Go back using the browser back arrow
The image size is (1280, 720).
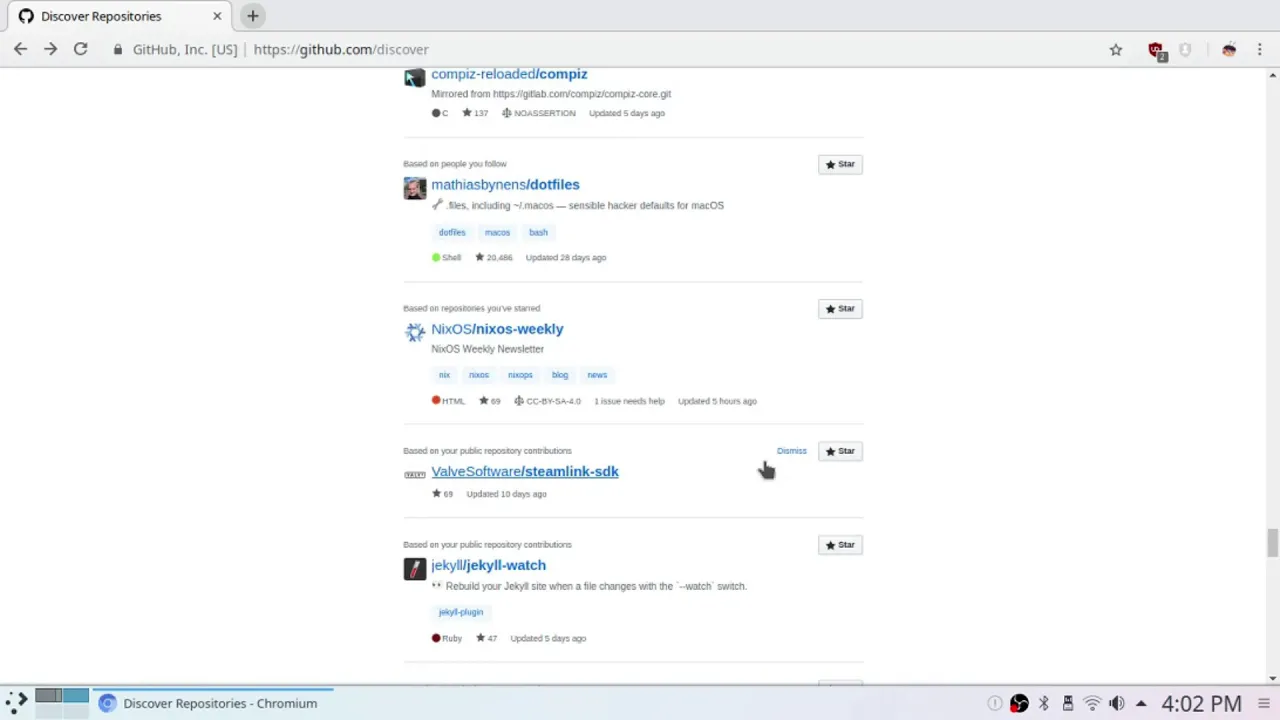[20, 49]
